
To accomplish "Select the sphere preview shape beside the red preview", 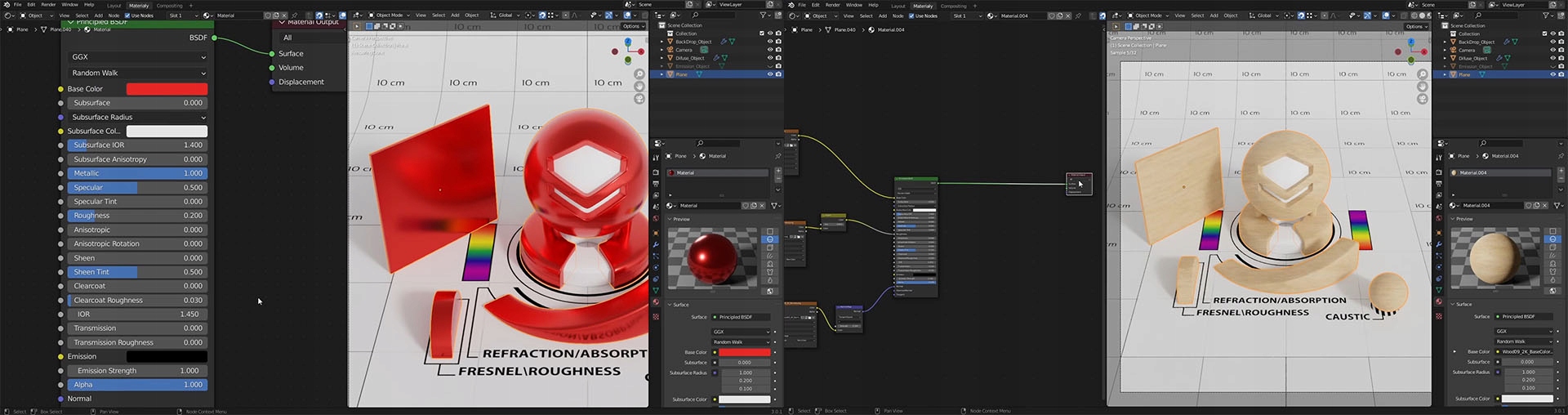I will point(769,240).
